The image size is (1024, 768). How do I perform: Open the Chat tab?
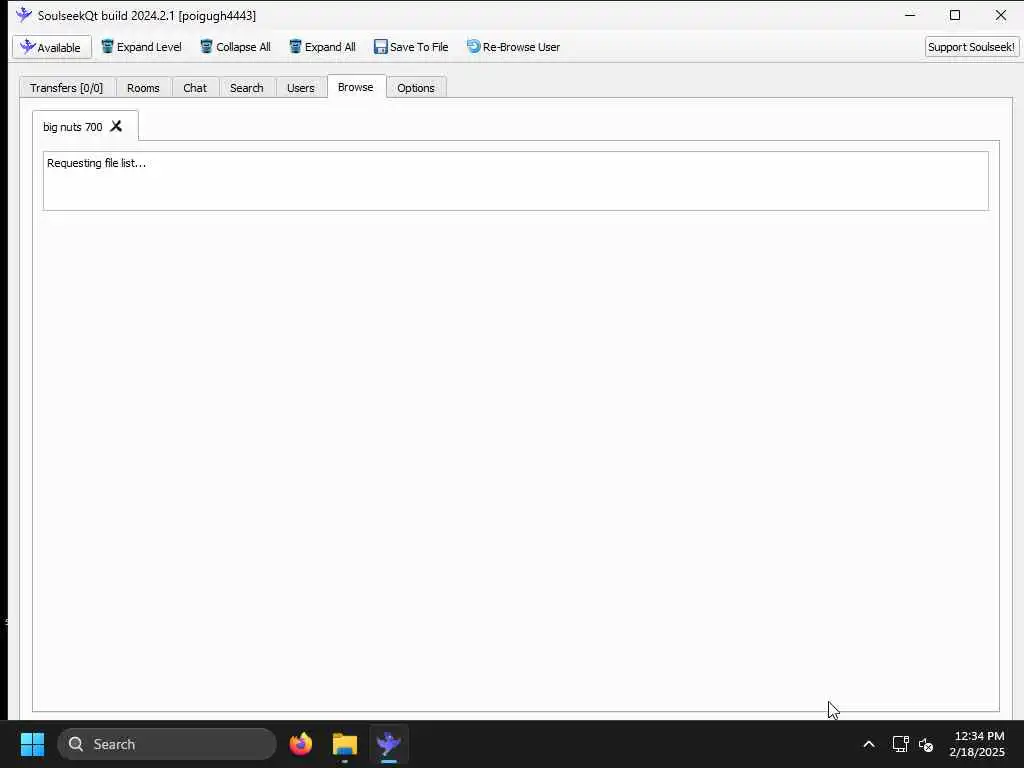195,88
